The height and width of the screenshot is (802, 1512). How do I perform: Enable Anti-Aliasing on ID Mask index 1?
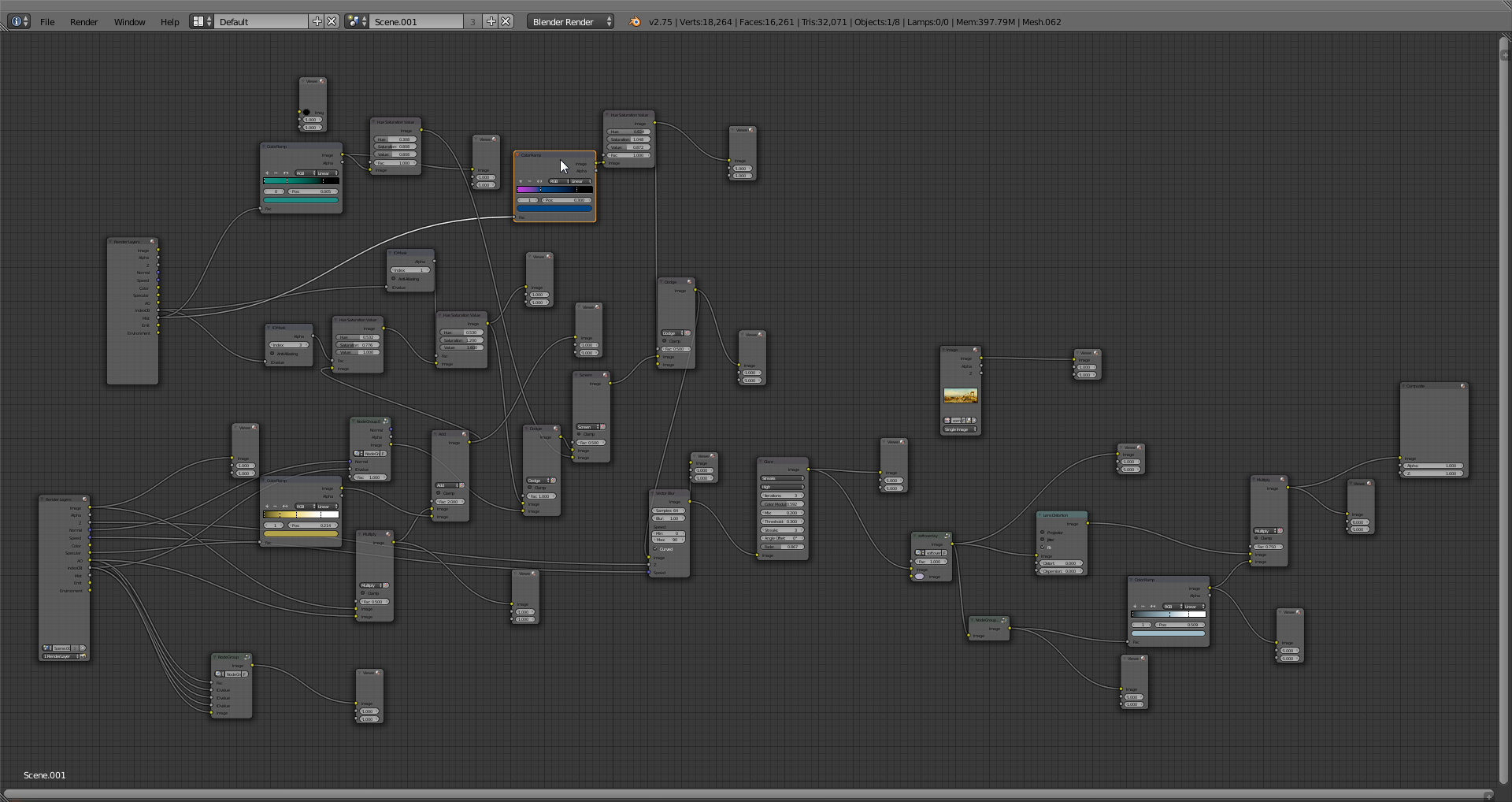394,279
